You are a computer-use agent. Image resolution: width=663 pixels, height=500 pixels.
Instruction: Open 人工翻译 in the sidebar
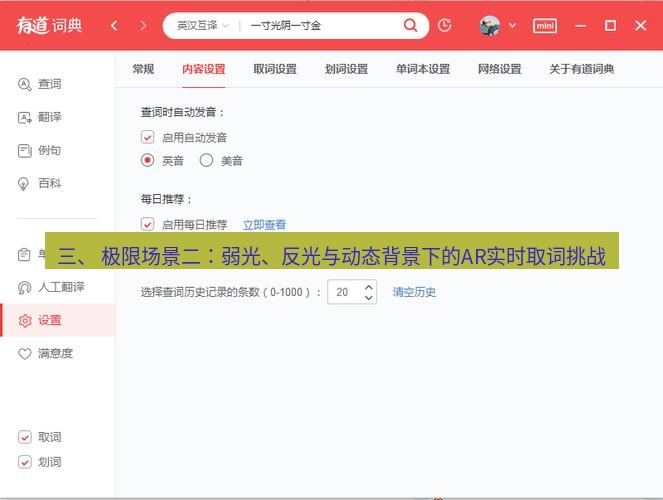[51, 287]
